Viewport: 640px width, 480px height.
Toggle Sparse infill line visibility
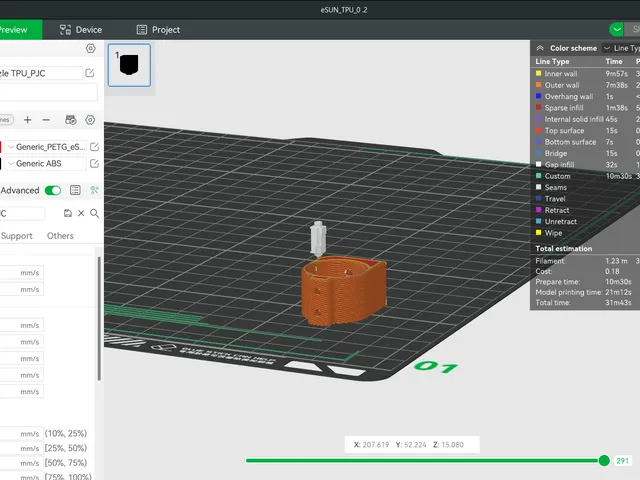[x=538, y=108]
